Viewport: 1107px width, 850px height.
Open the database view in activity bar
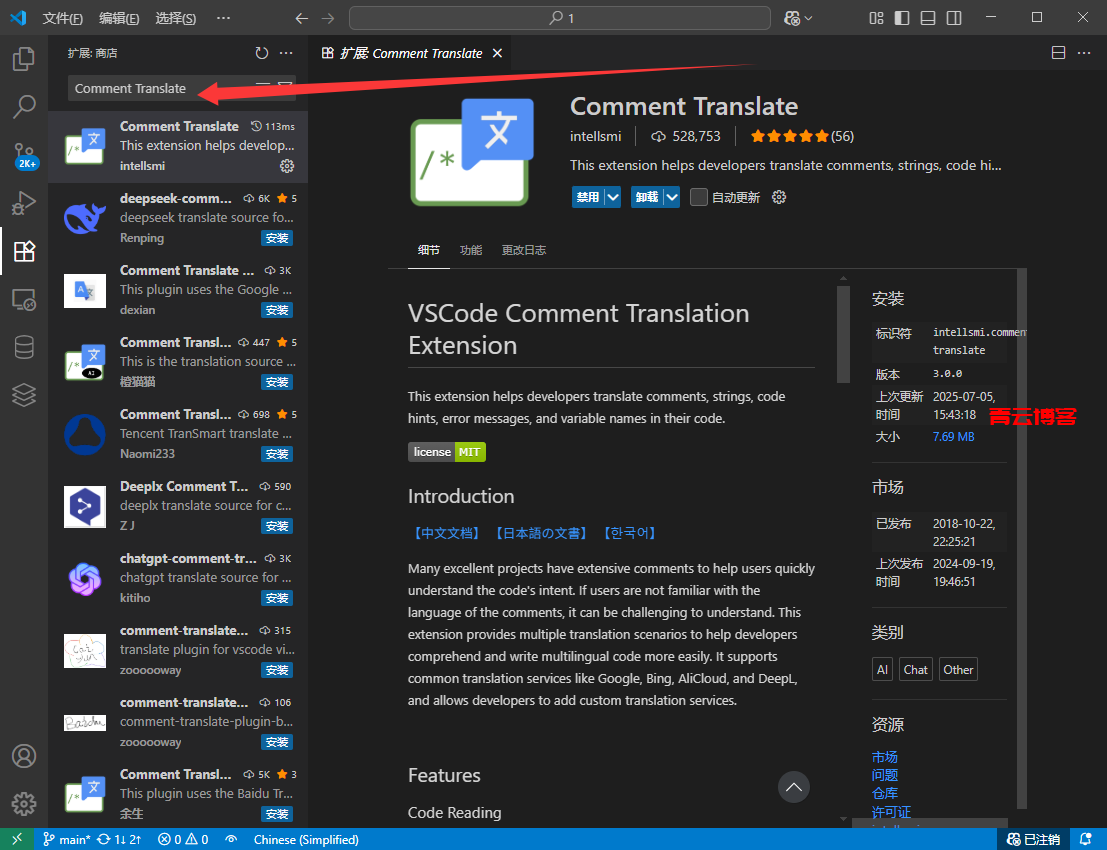click(24, 347)
